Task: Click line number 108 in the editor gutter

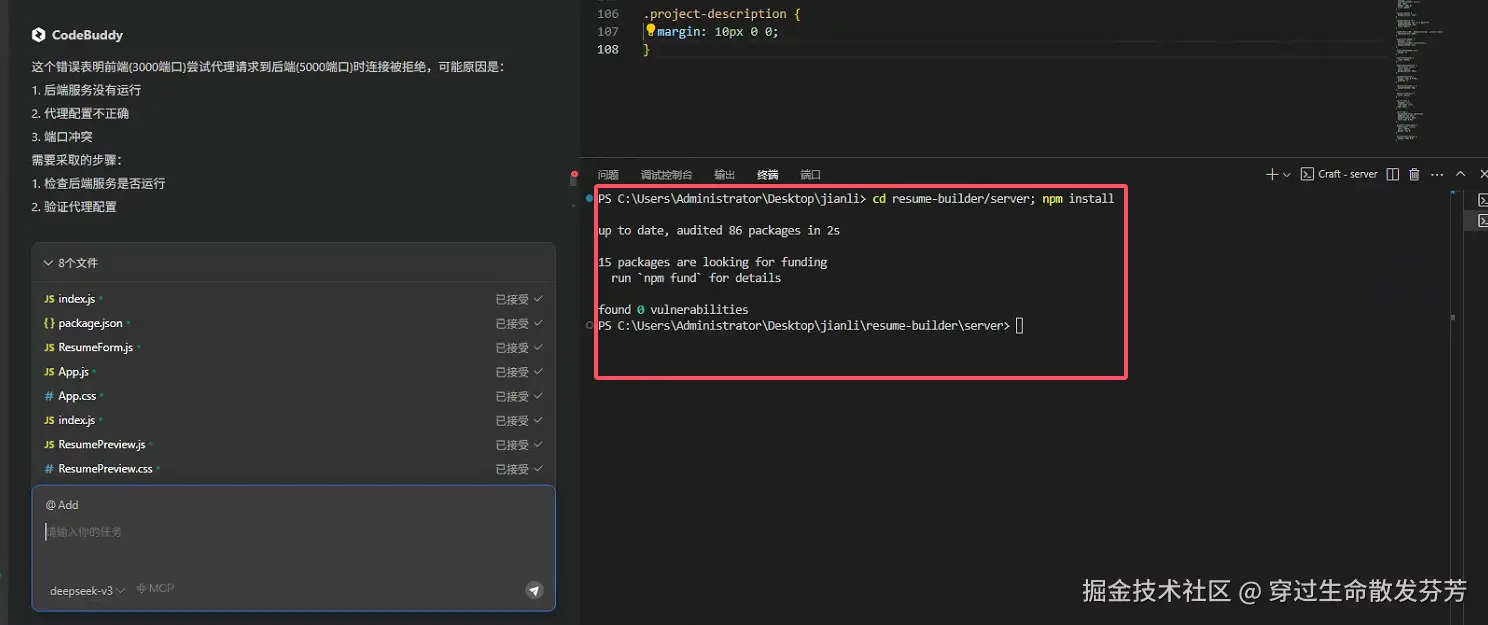Action: click(607, 49)
